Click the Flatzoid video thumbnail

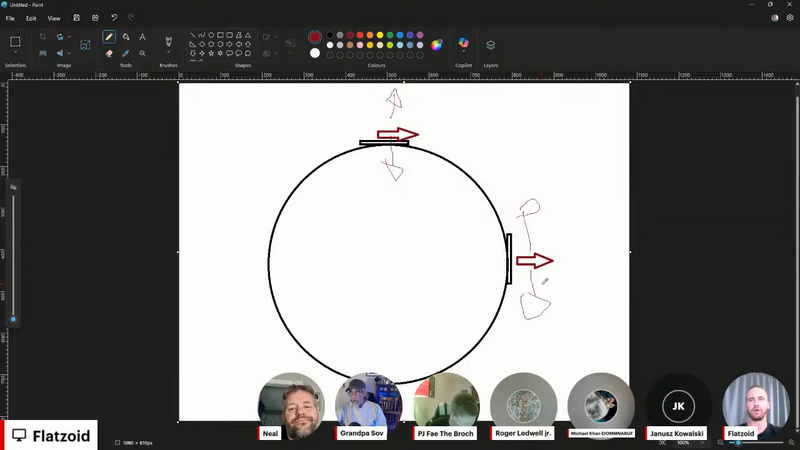coord(756,406)
